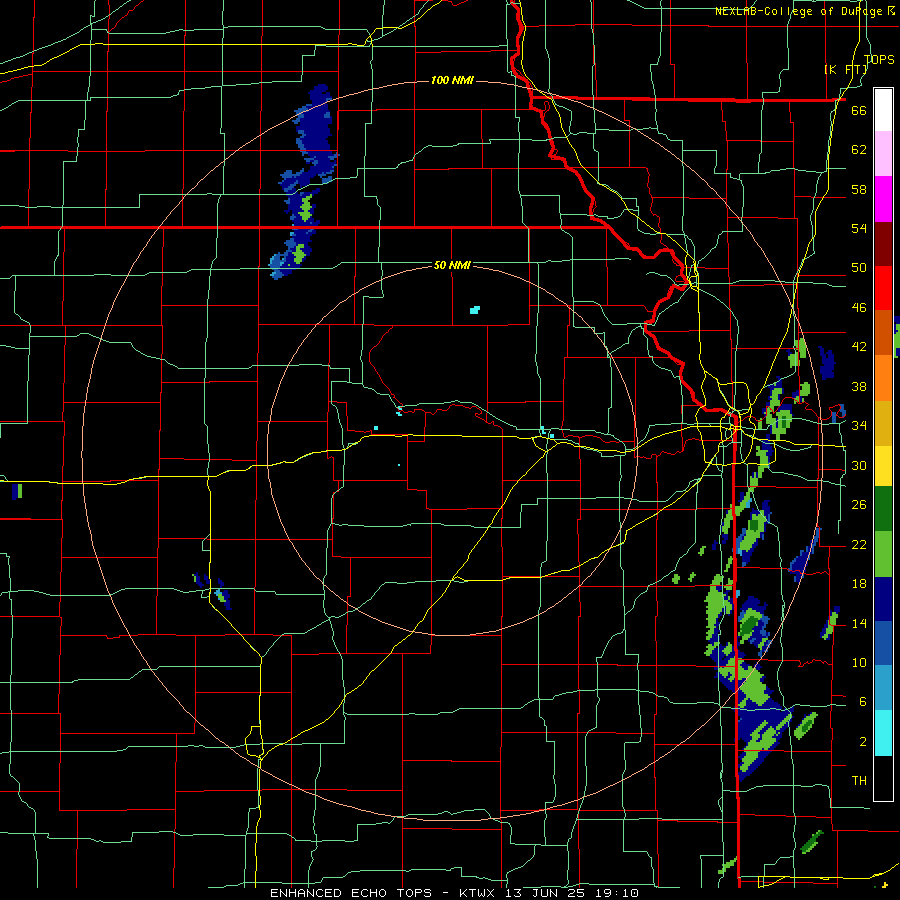Click legend value 14
This screenshot has width=900, height=900.
859,623
